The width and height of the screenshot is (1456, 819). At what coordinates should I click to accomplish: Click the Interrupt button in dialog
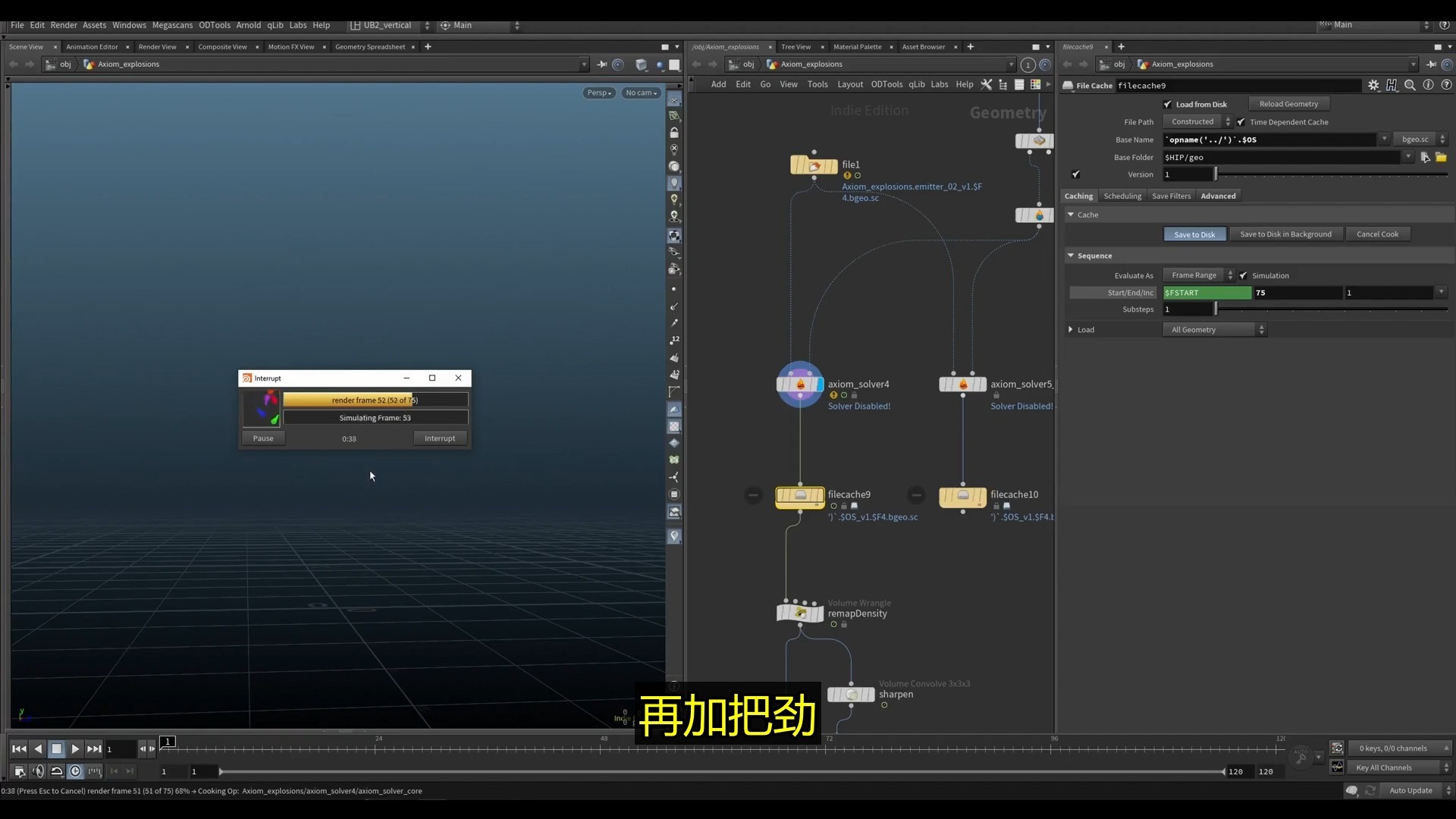point(440,439)
